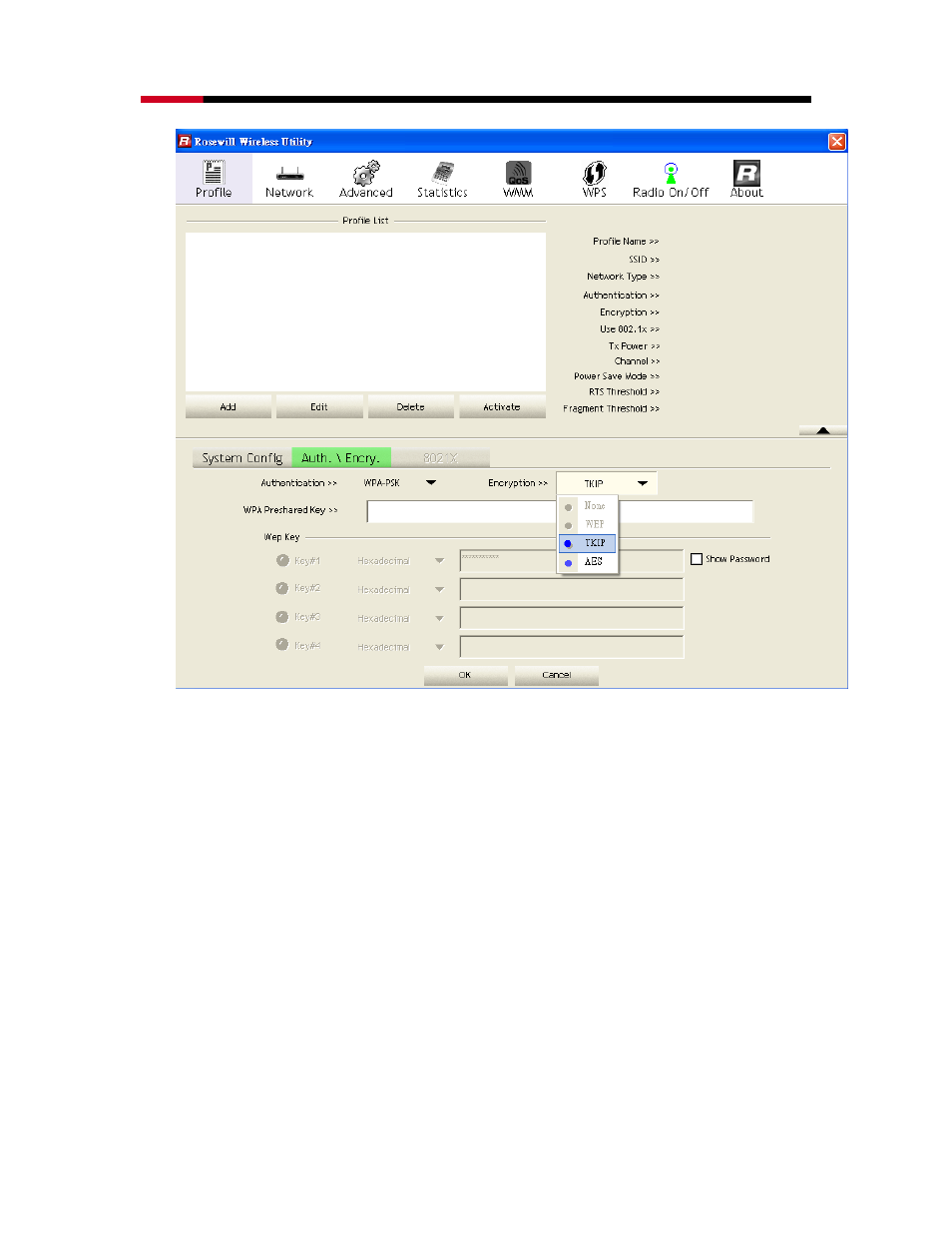
Task: Click the Activate profile button
Action: click(x=502, y=407)
